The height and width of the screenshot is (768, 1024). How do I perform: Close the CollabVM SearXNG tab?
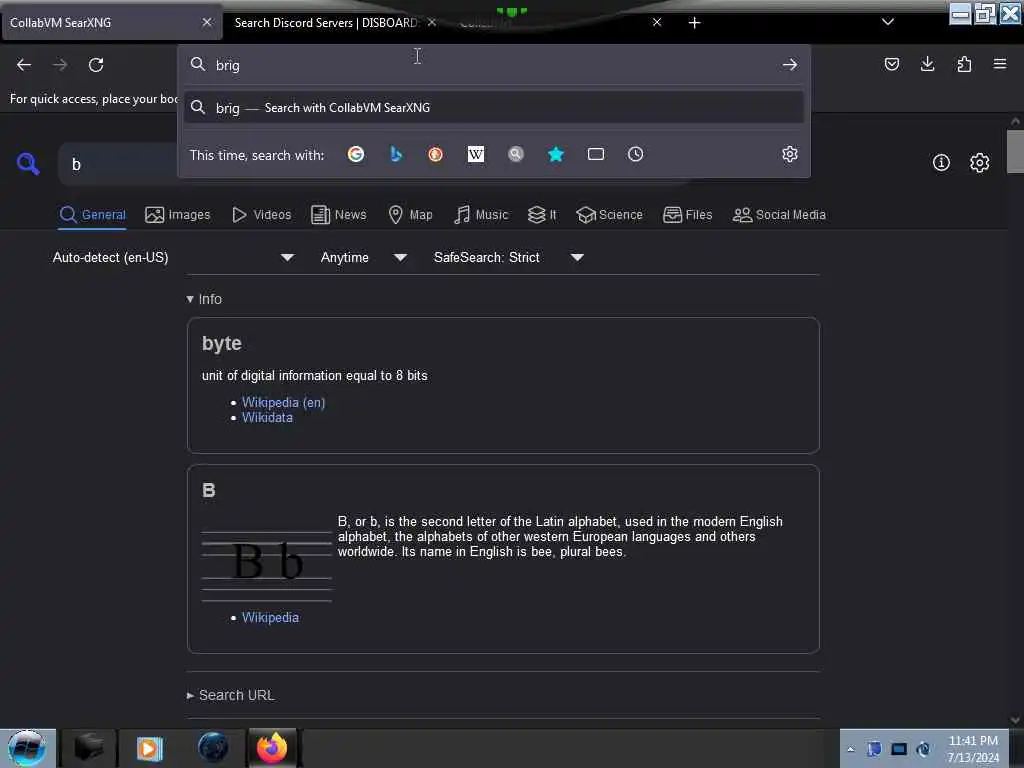coord(207,22)
